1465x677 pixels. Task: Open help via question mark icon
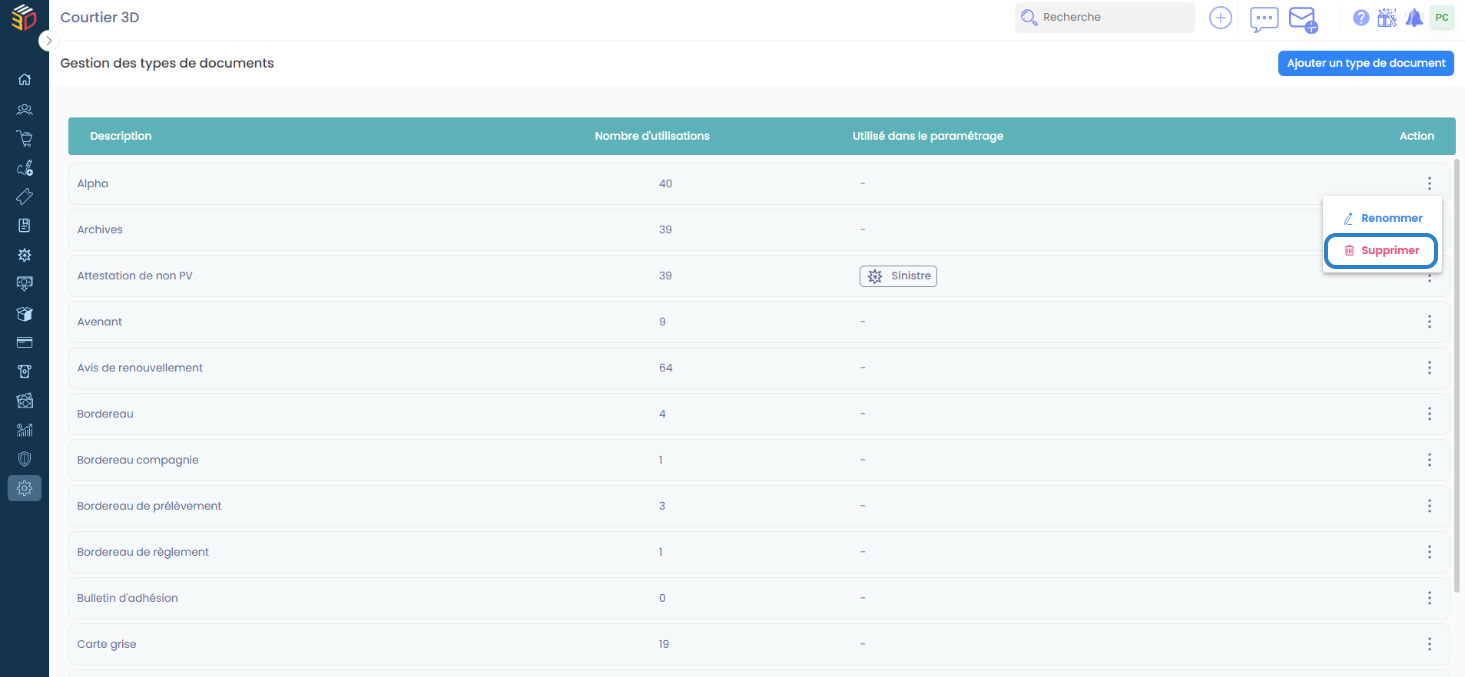(1361, 17)
